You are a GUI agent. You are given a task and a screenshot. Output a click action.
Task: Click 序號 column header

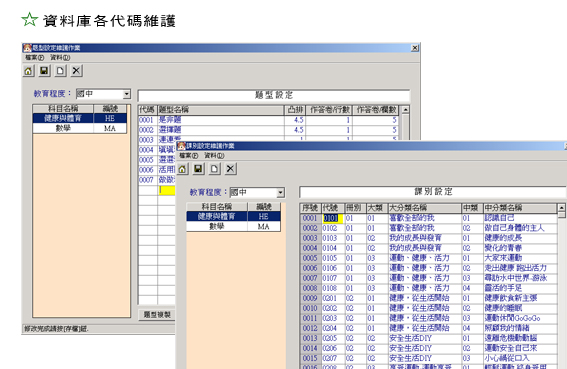click(x=310, y=208)
